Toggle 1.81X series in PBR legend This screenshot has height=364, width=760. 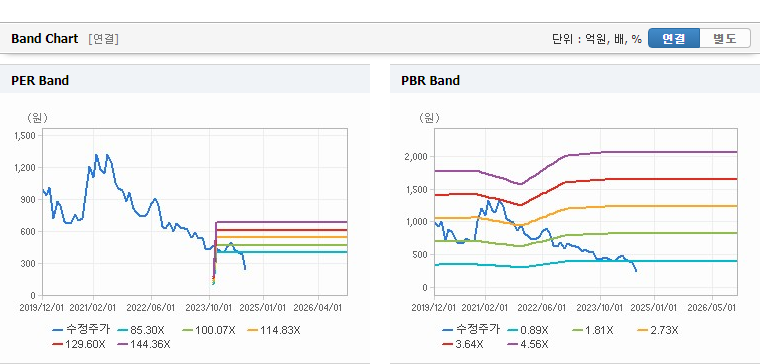[x=592, y=330]
